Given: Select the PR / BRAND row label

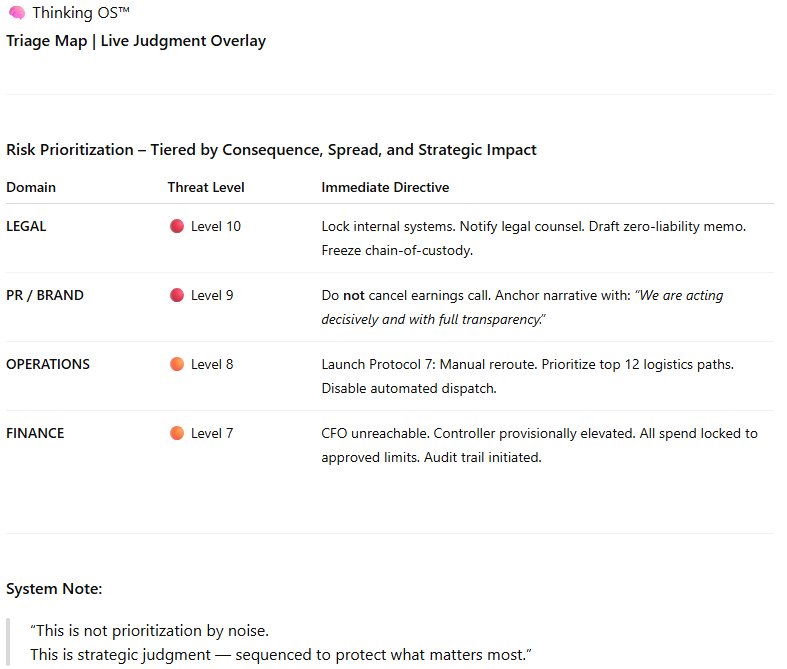Looking at the screenshot, I should pyautogui.click(x=45, y=295).
